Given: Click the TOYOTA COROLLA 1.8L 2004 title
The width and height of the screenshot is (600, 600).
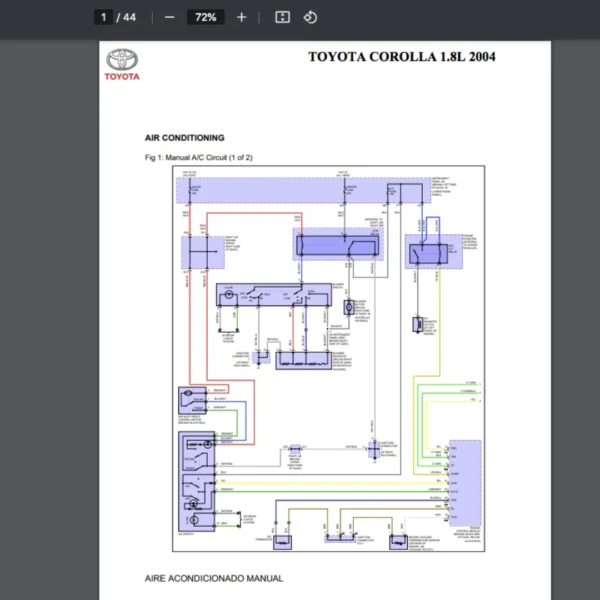Looking at the screenshot, I should [402, 57].
